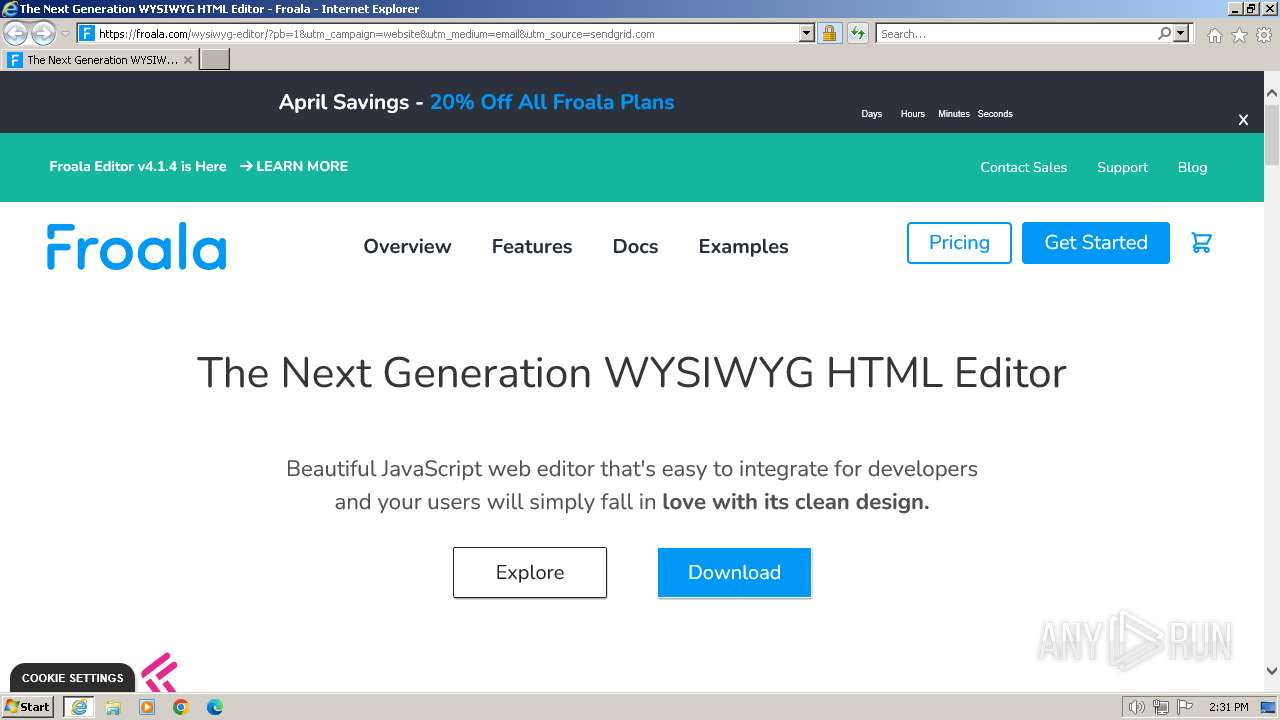Open the Examples menu

click(743, 246)
